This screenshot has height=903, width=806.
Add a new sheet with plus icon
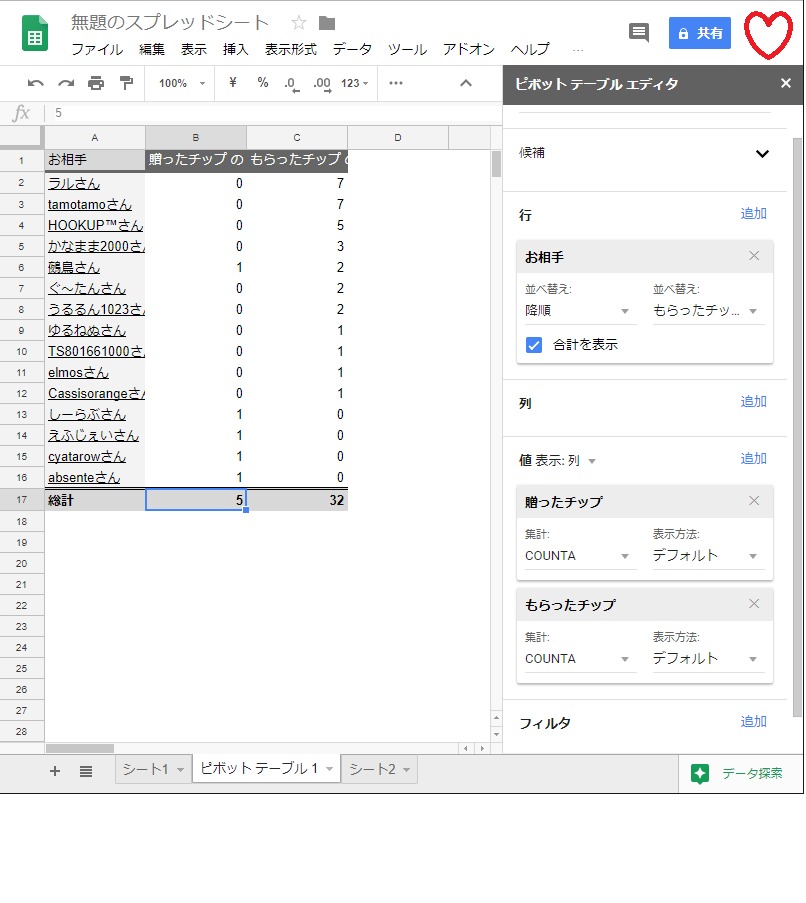[55, 771]
